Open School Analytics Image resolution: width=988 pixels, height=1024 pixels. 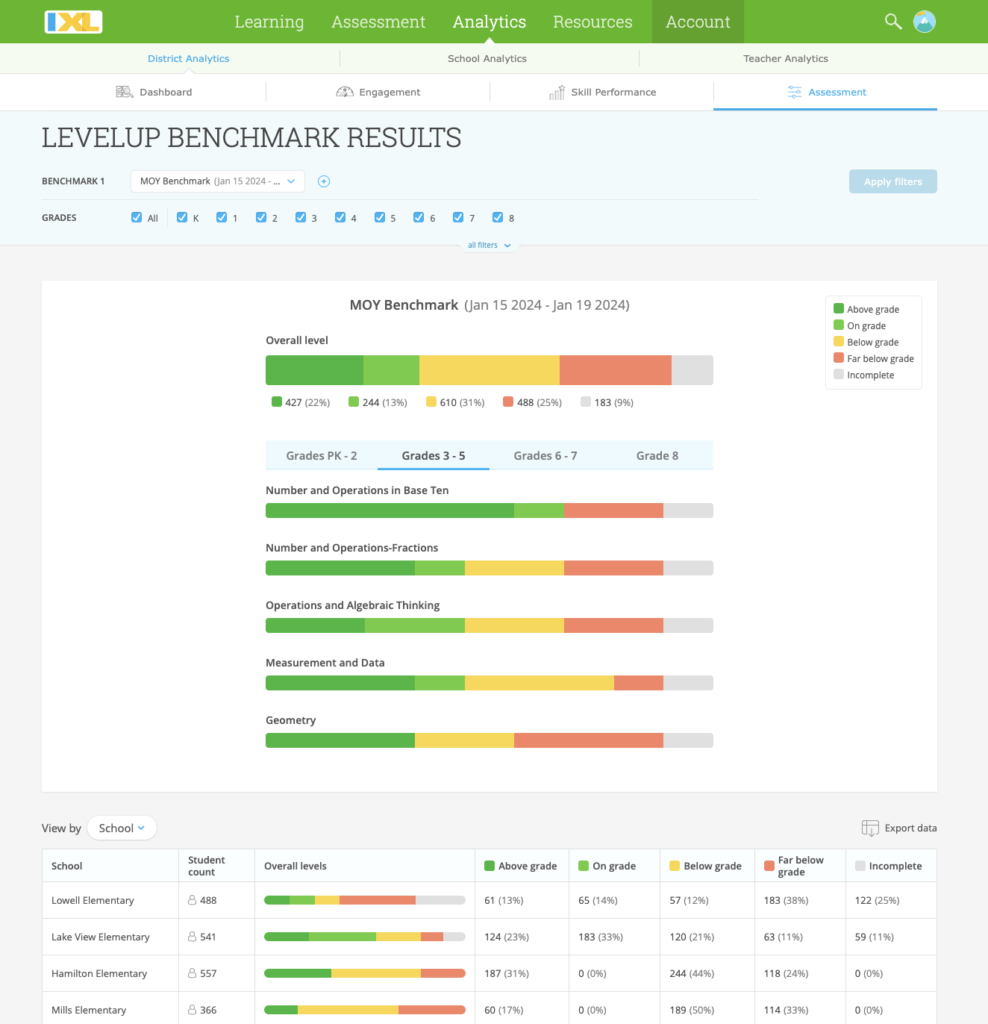click(x=487, y=58)
